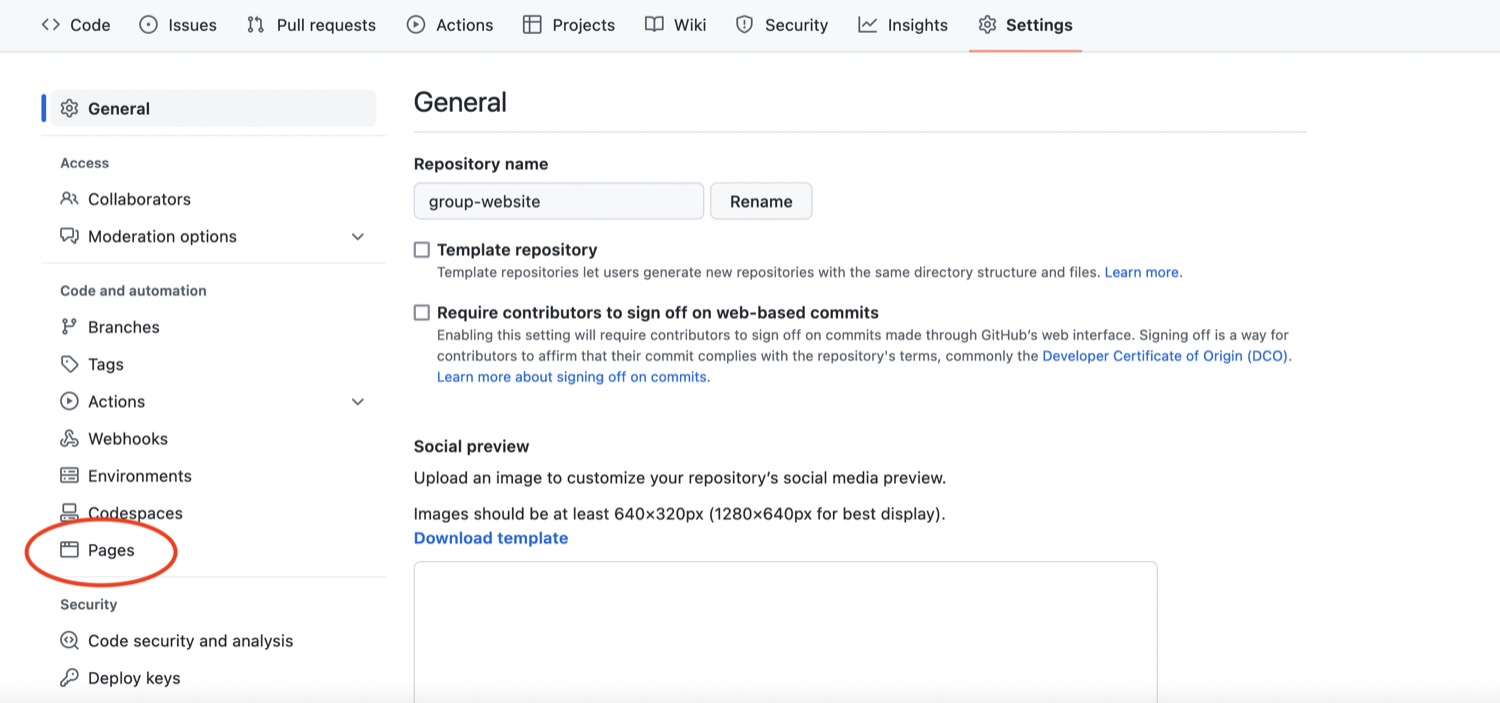Click the gear icon beside General in sidebar

point(69,108)
